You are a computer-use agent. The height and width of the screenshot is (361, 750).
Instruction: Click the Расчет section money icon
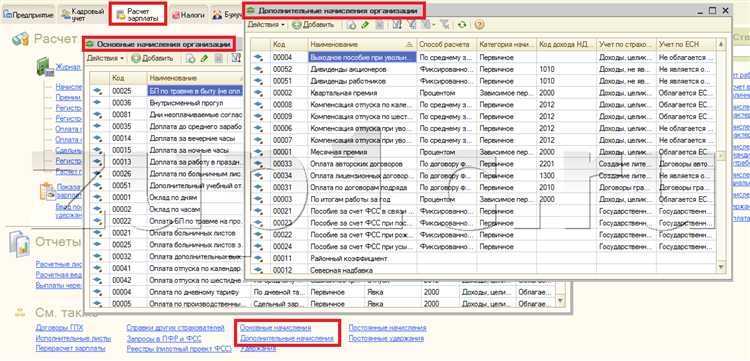click(x=21, y=40)
